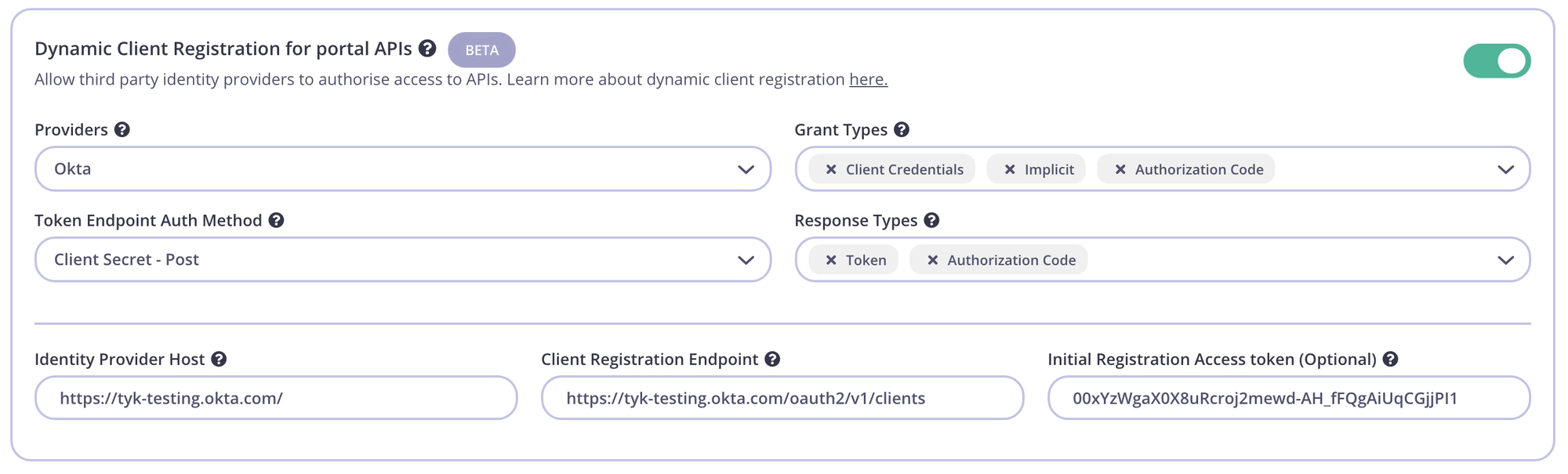Click the Client Registration Endpoint help icon
The image size is (1568, 474).
(x=772, y=360)
